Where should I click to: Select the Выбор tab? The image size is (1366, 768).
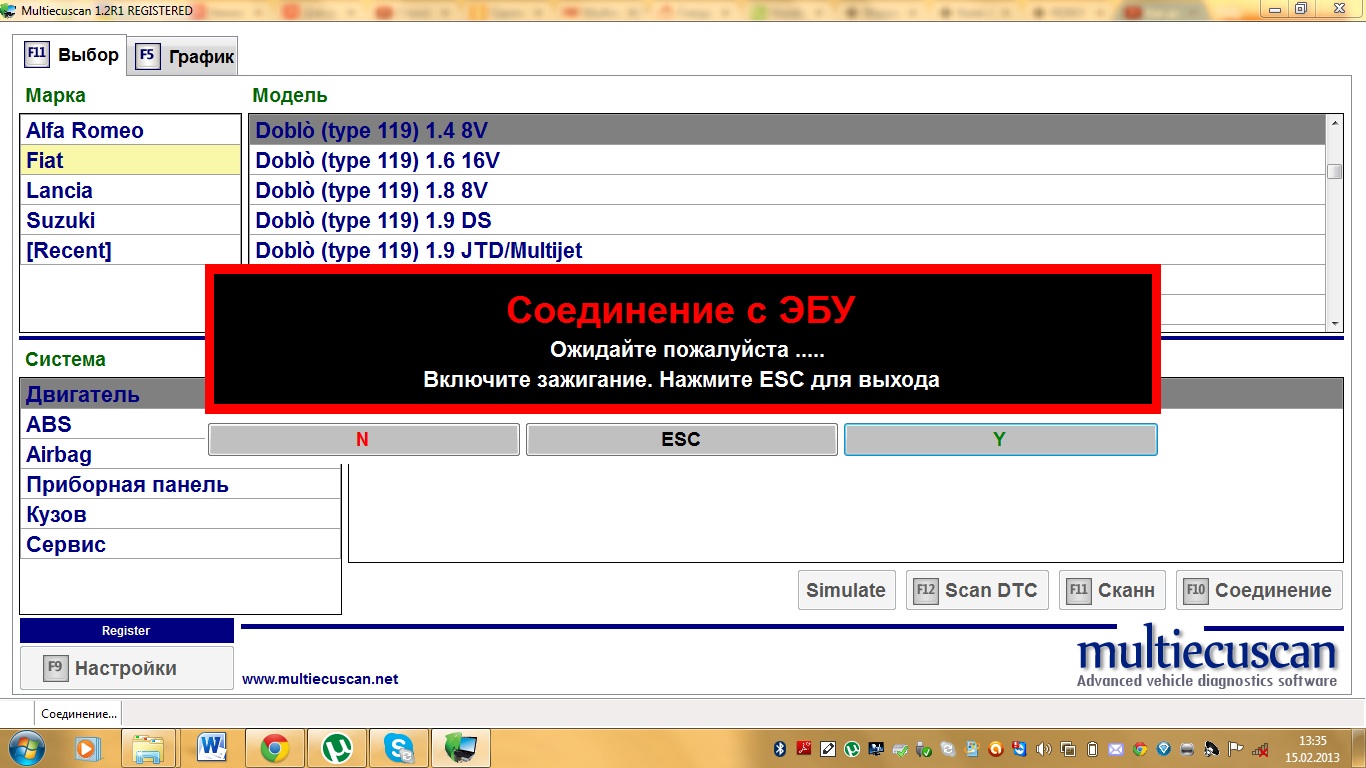[73, 55]
